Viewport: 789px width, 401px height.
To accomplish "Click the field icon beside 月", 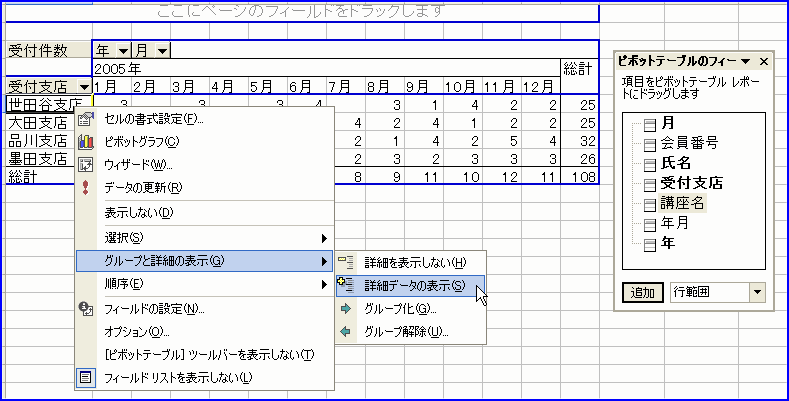I will (650, 125).
